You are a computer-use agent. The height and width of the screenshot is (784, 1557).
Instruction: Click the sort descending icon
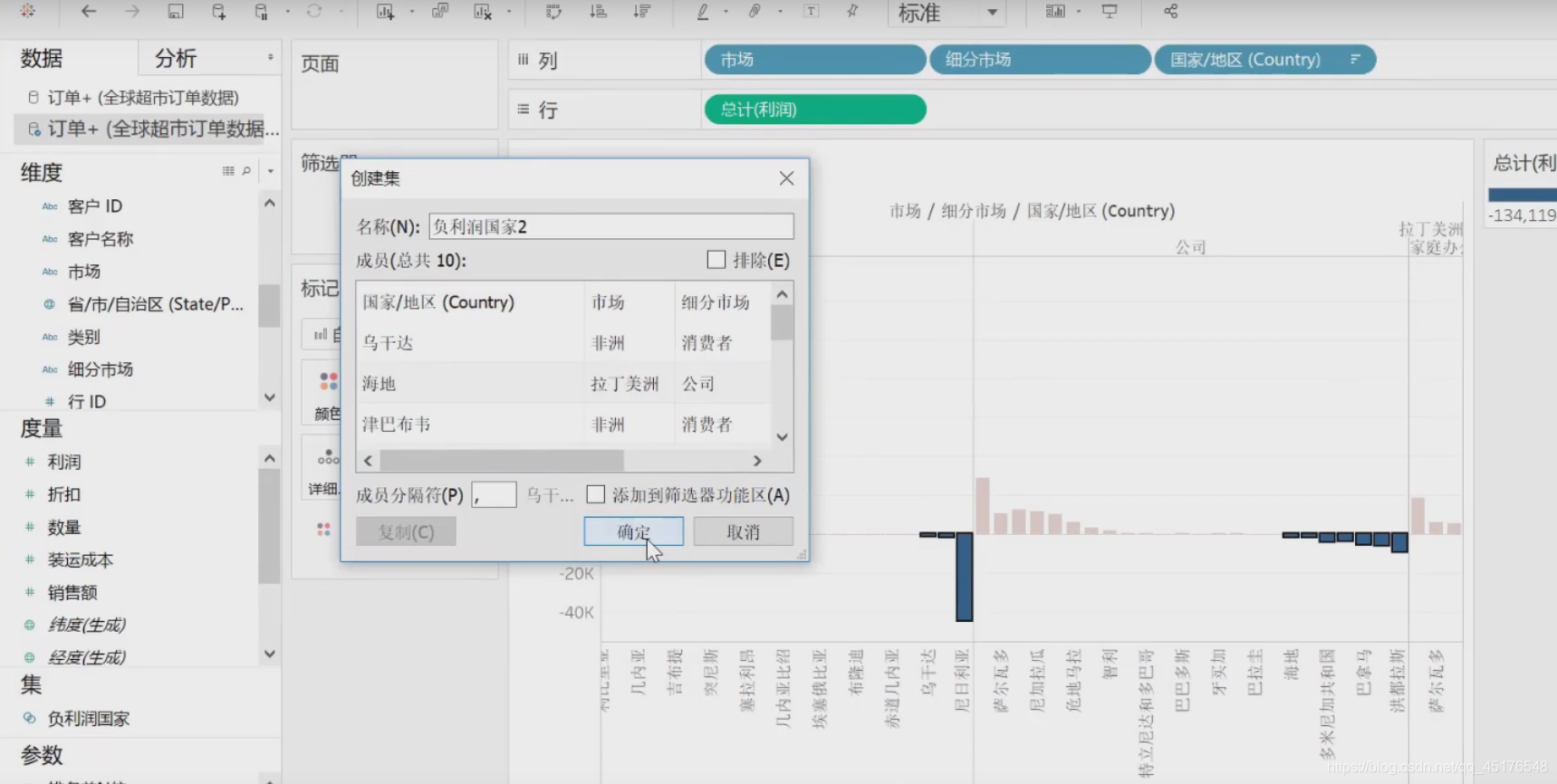[x=642, y=12]
